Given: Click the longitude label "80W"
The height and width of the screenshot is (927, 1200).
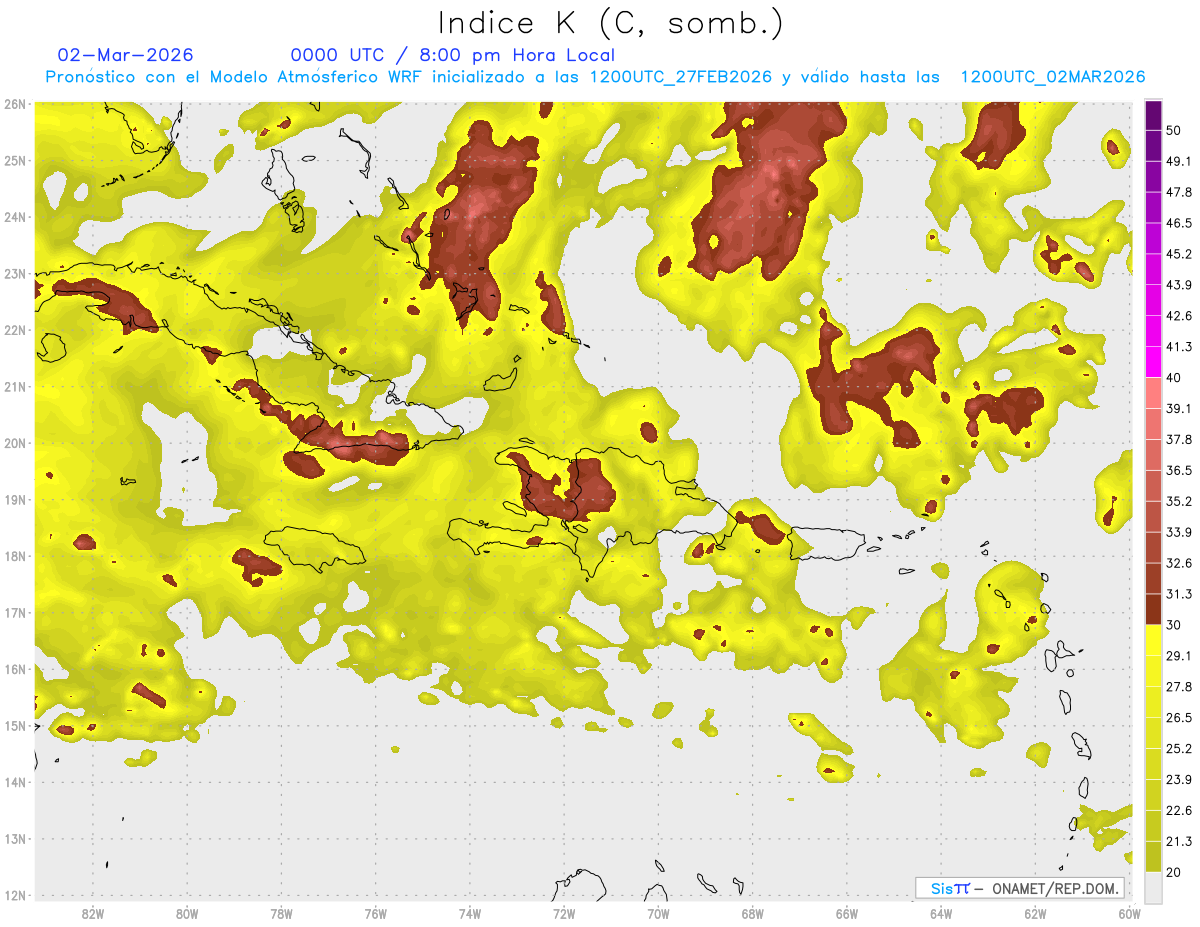Looking at the screenshot, I should (x=186, y=913).
